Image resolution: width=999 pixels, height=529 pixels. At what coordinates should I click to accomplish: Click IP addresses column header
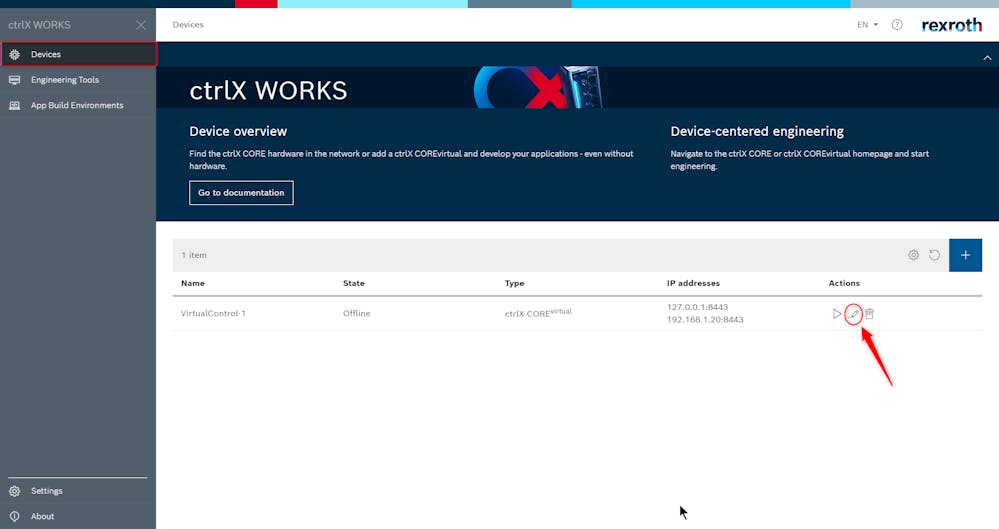[x=693, y=283]
